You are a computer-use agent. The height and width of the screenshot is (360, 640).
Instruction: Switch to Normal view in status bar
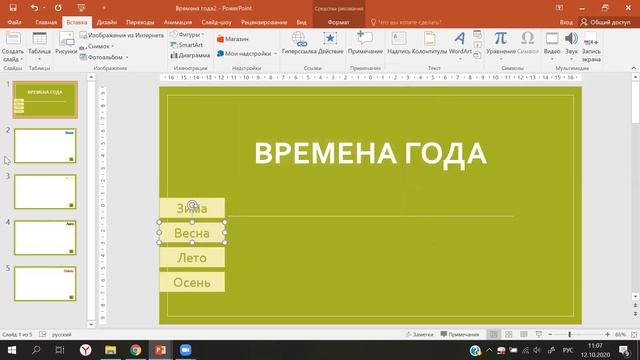493,334
